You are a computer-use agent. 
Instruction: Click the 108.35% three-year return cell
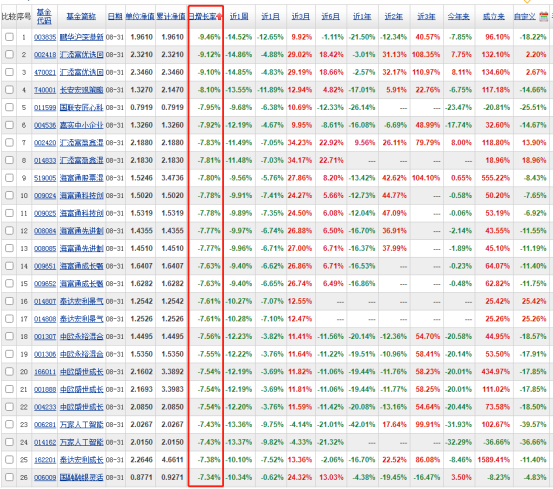tap(426, 55)
